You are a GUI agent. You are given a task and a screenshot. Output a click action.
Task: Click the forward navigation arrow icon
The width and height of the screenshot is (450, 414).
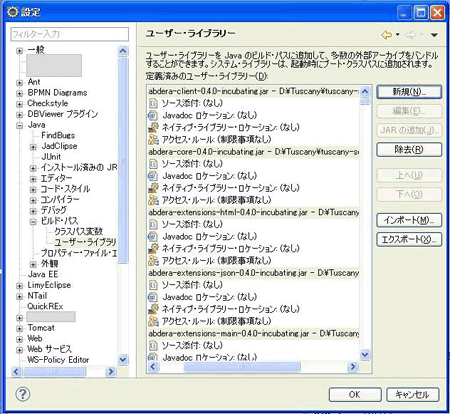click(411, 35)
